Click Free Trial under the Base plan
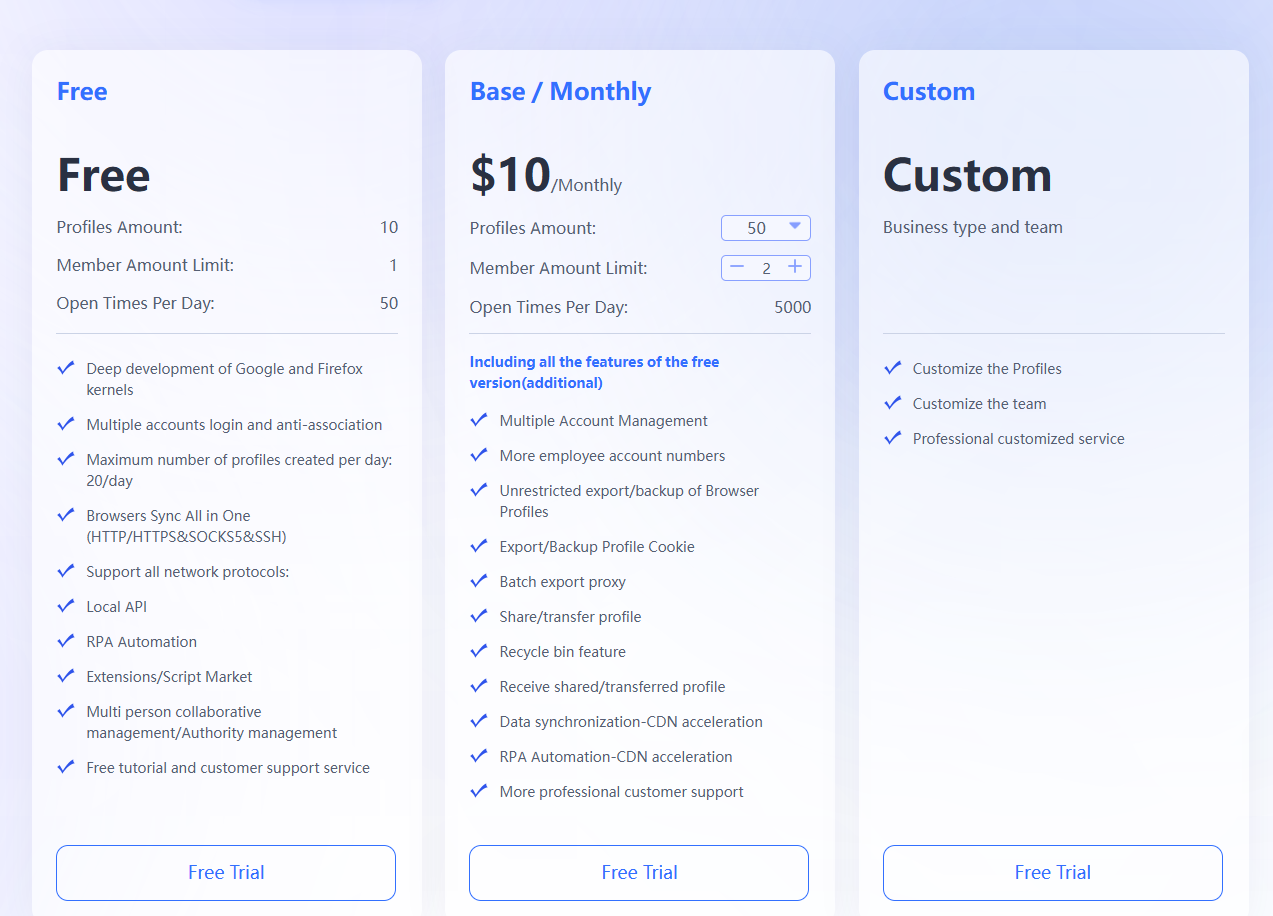The image size is (1273, 916). tap(638, 872)
